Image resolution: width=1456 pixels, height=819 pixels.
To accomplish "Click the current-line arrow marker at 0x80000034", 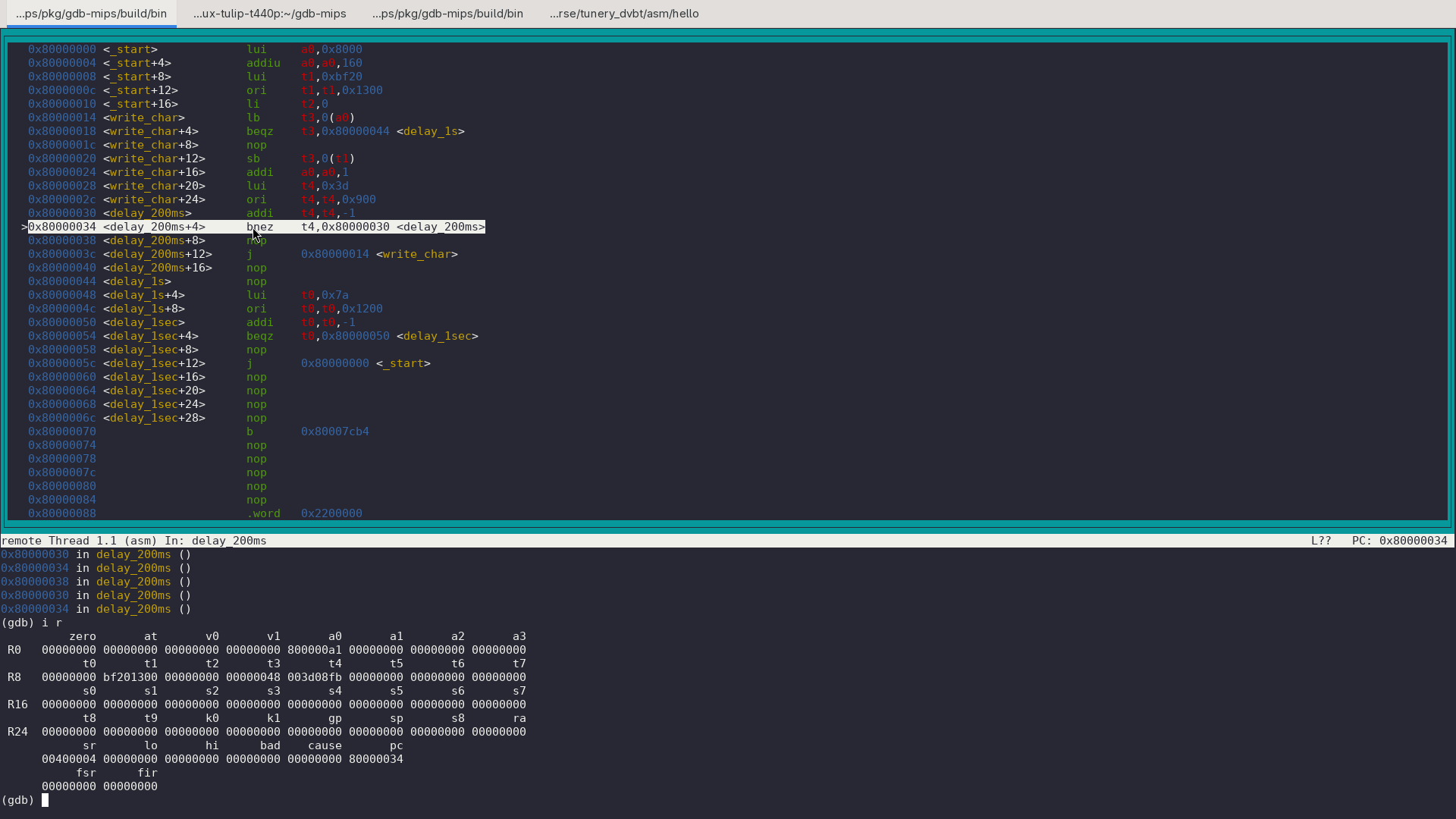I will coord(24,227).
